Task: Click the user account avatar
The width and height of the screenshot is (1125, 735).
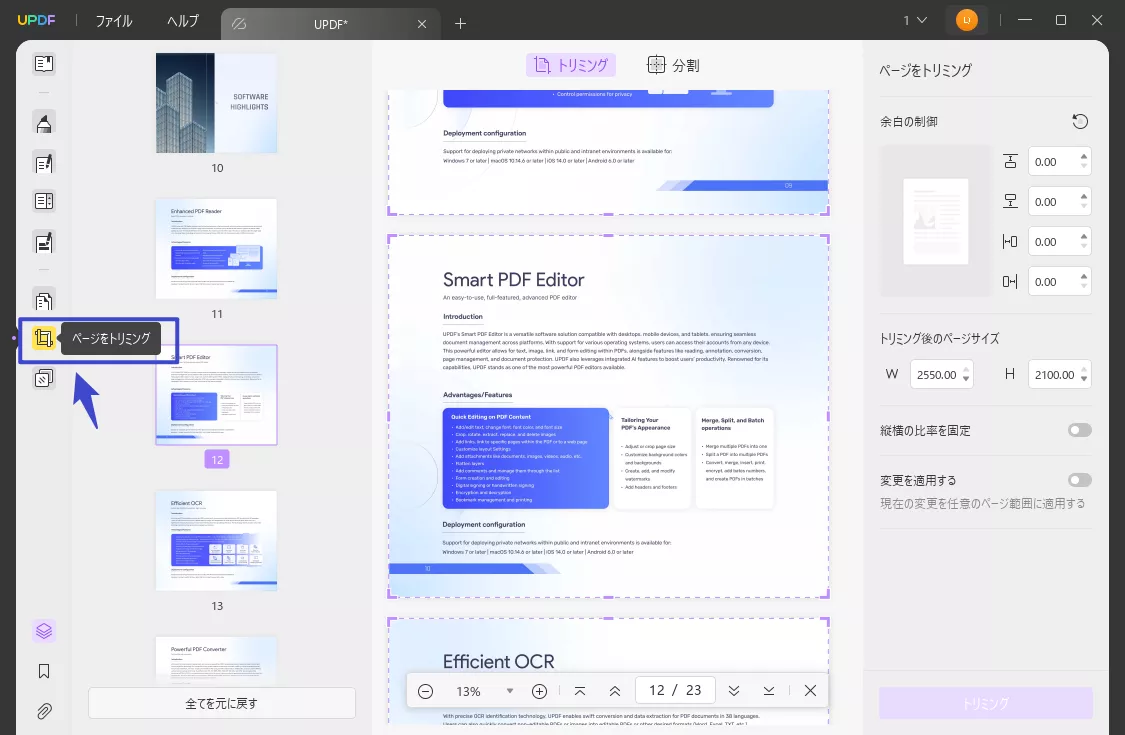Action: [966, 20]
